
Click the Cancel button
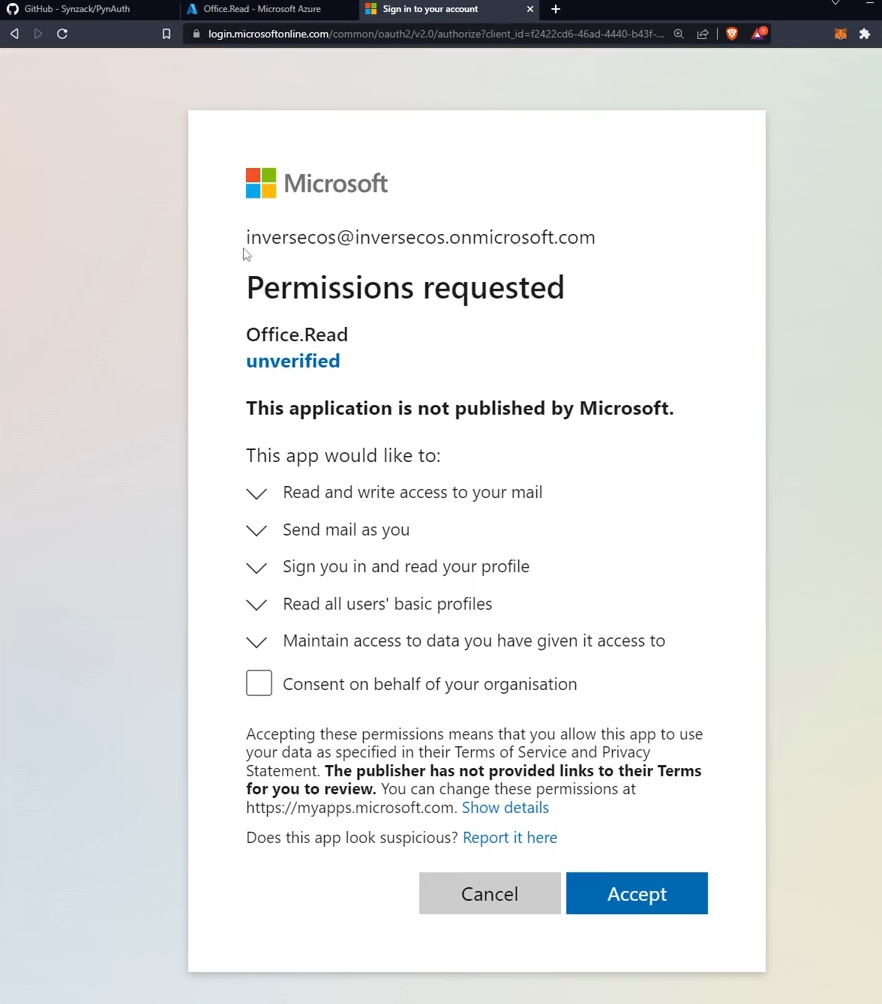(490, 893)
